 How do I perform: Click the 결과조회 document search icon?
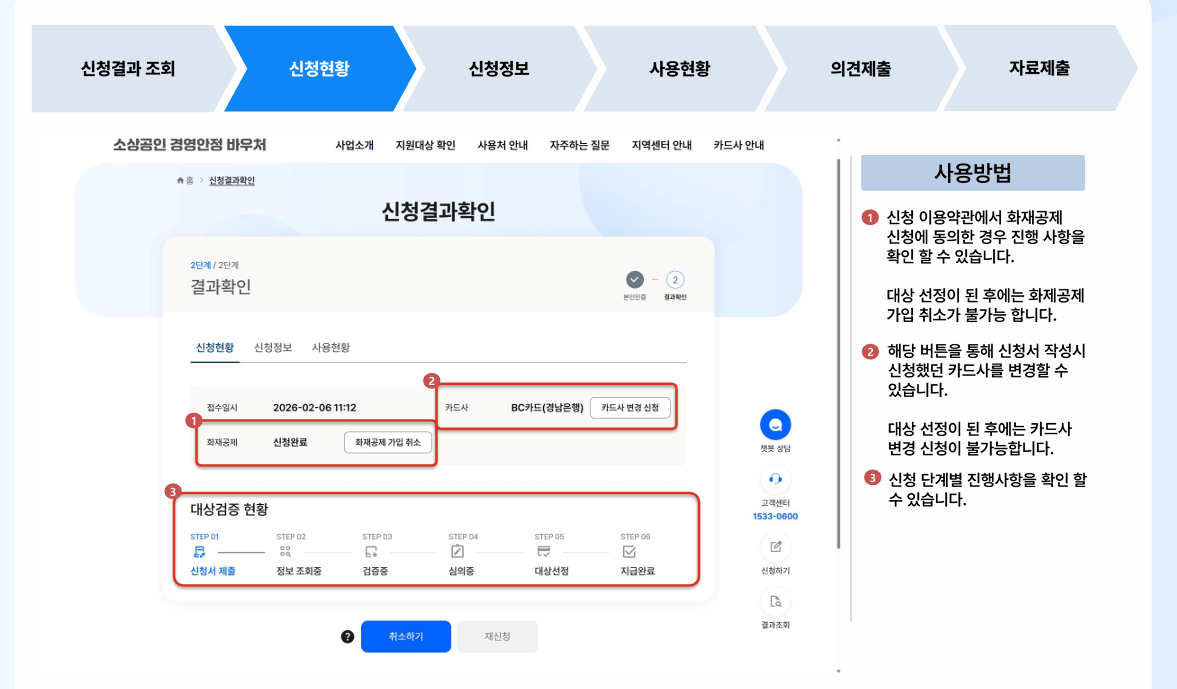(775, 601)
